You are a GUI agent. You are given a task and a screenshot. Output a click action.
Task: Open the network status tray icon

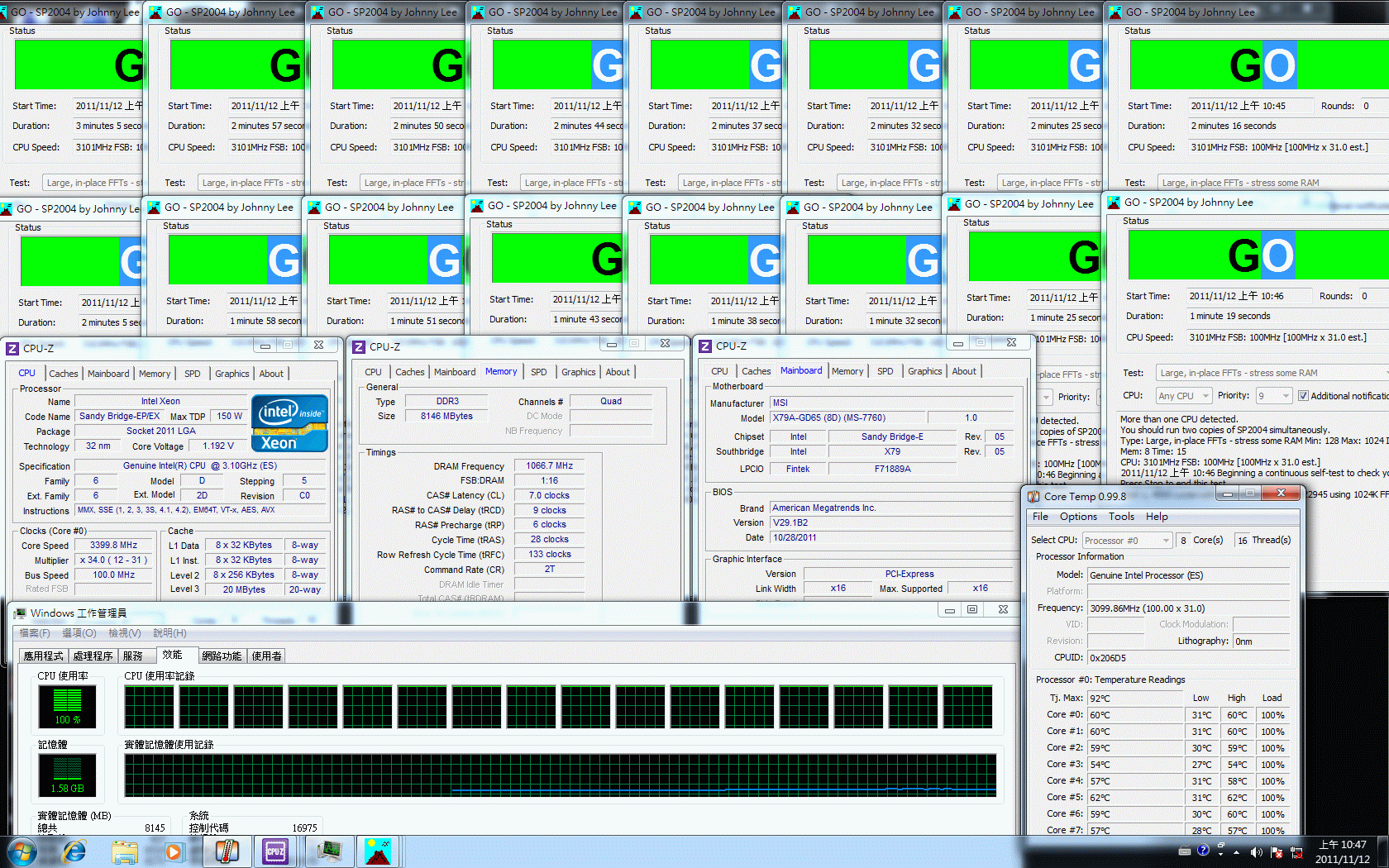(x=1296, y=851)
